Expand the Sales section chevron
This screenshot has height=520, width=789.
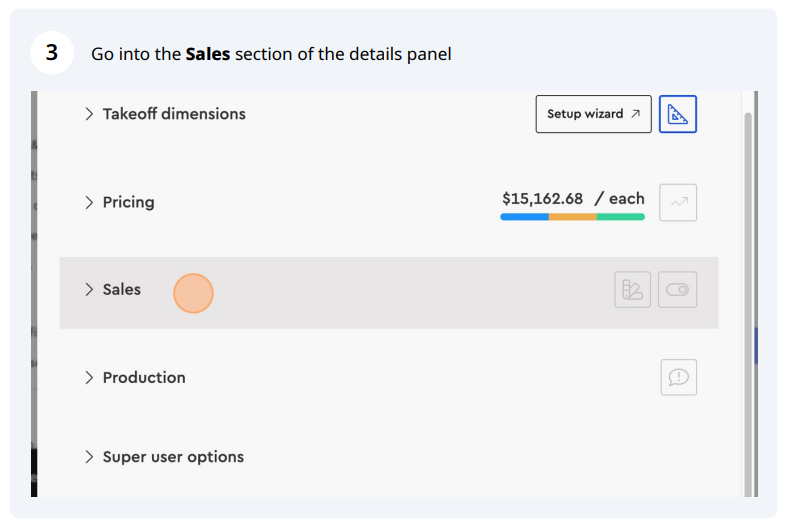click(x=89, y=289)
